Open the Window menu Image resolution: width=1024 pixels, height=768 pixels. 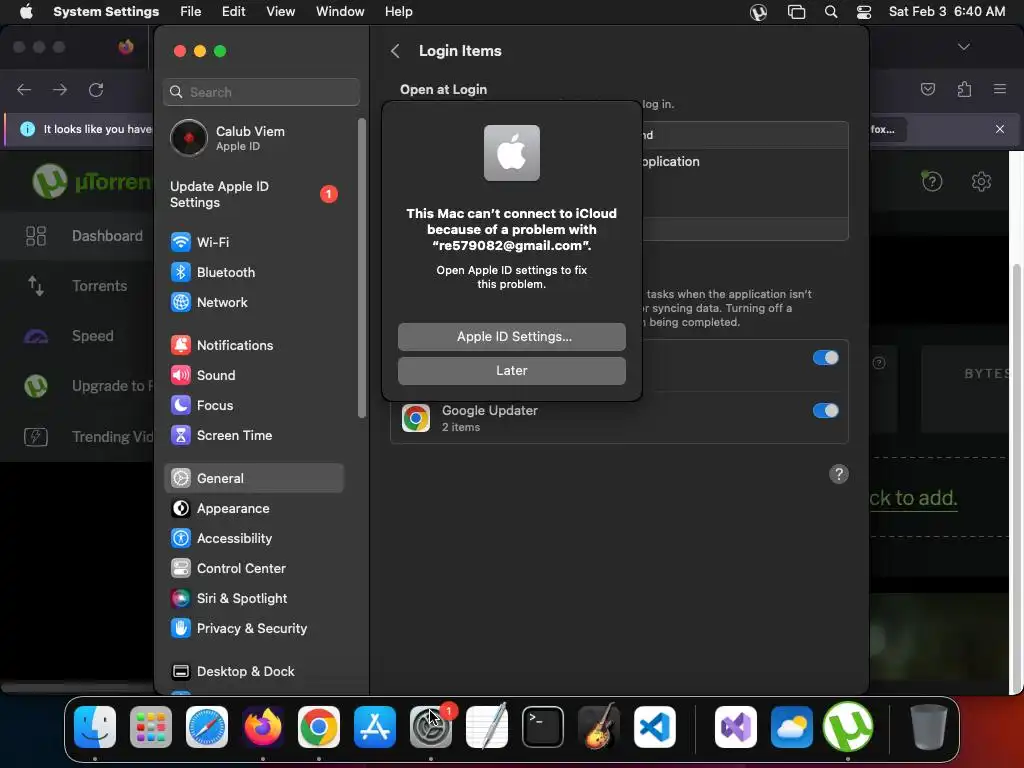[340, 12]
